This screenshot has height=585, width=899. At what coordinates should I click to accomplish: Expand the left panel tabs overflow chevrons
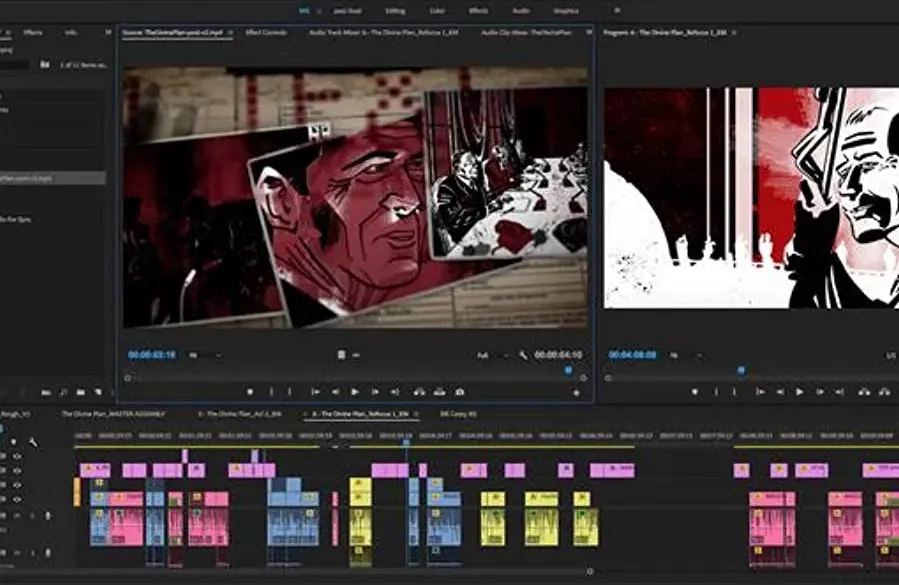pos(108,32)
